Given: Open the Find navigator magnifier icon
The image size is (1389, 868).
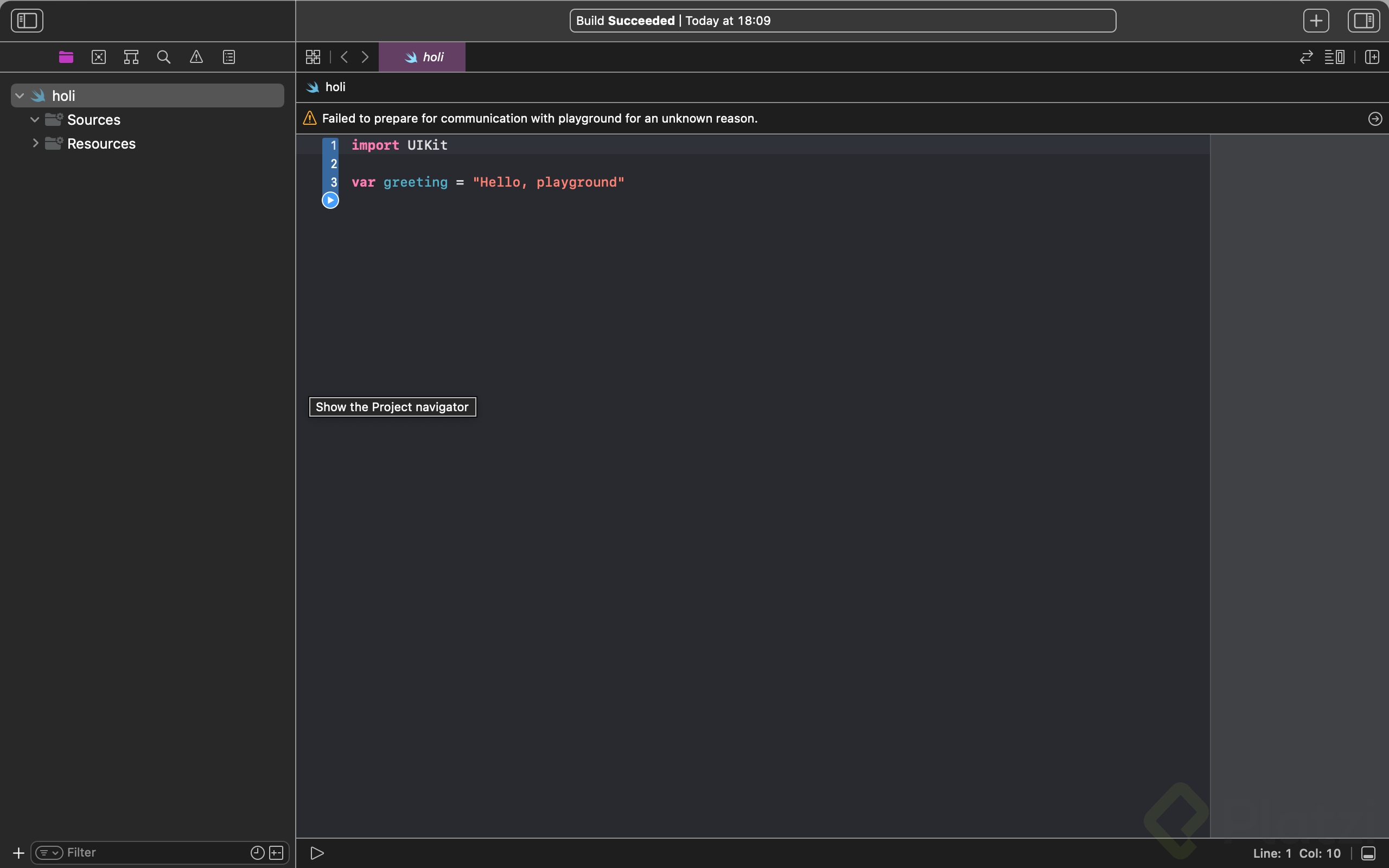Looking at the screenshot, I should coord(163,57).
